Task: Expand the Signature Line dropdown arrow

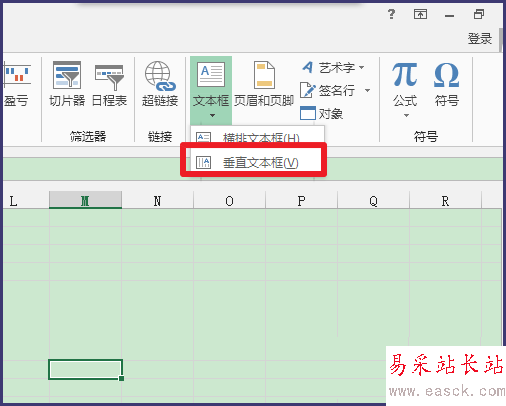Action: pyautogui.click(x=367, y=90)
